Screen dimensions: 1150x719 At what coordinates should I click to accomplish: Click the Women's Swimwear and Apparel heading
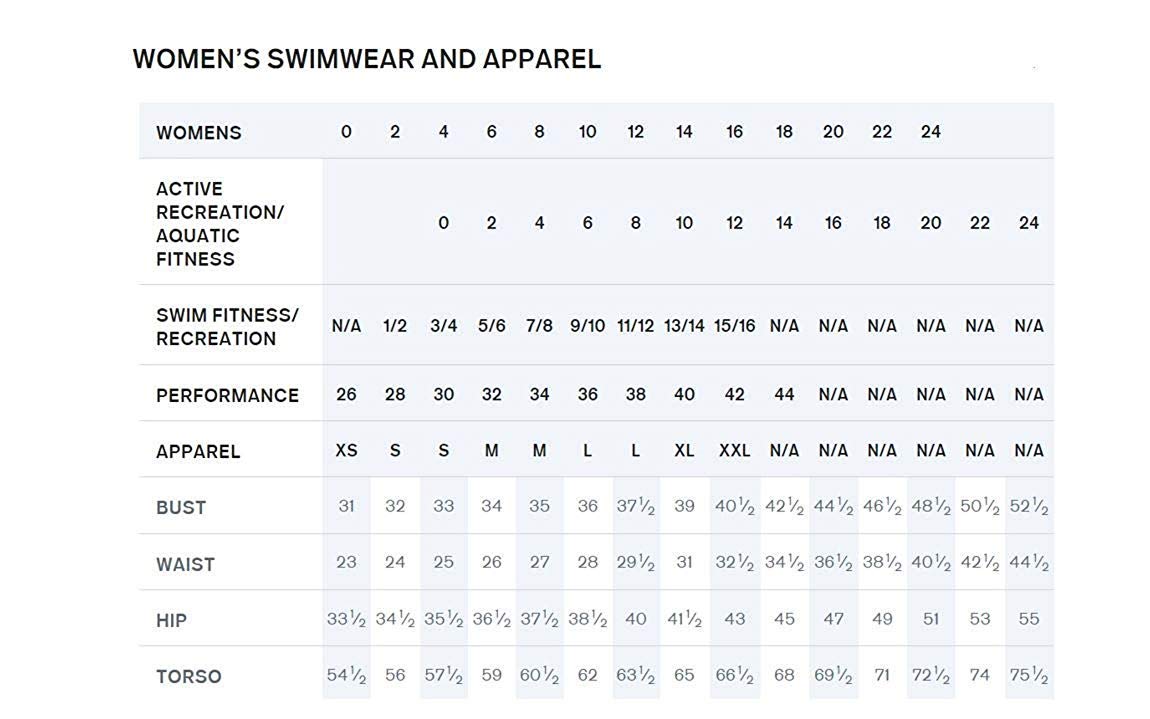pos(366,59)
